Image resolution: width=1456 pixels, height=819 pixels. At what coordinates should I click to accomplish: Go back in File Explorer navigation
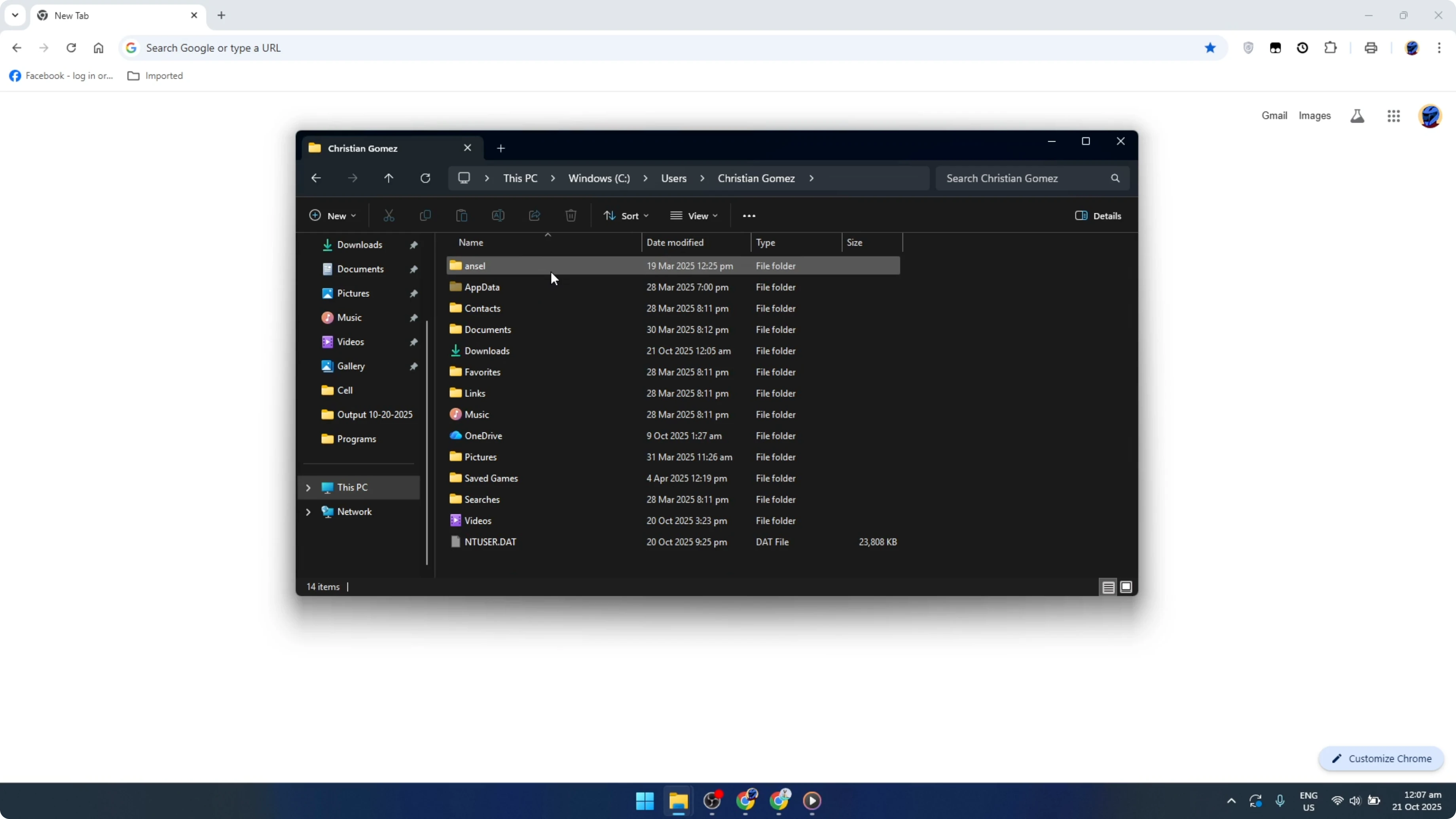[x=316, y=178]
